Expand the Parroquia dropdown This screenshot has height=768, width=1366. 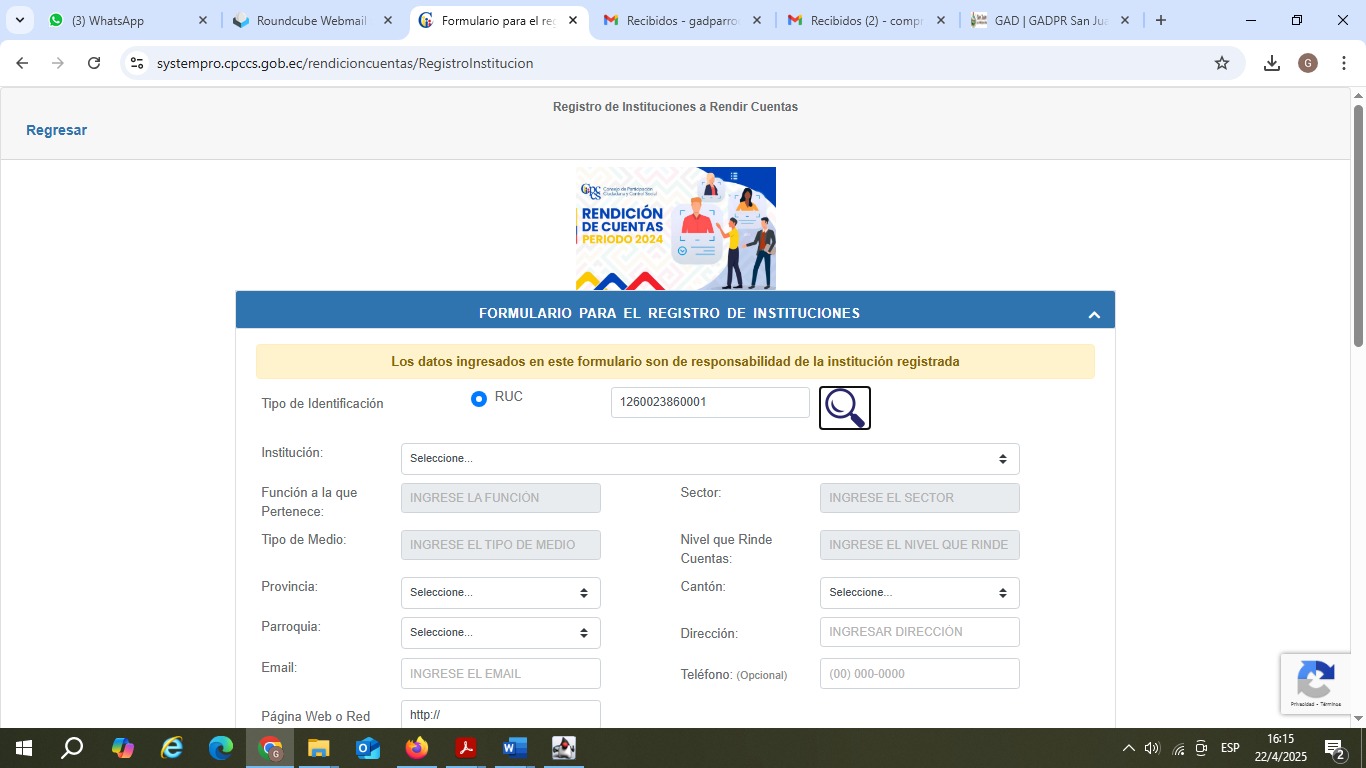pyautogui.click(x=500, y=633)
